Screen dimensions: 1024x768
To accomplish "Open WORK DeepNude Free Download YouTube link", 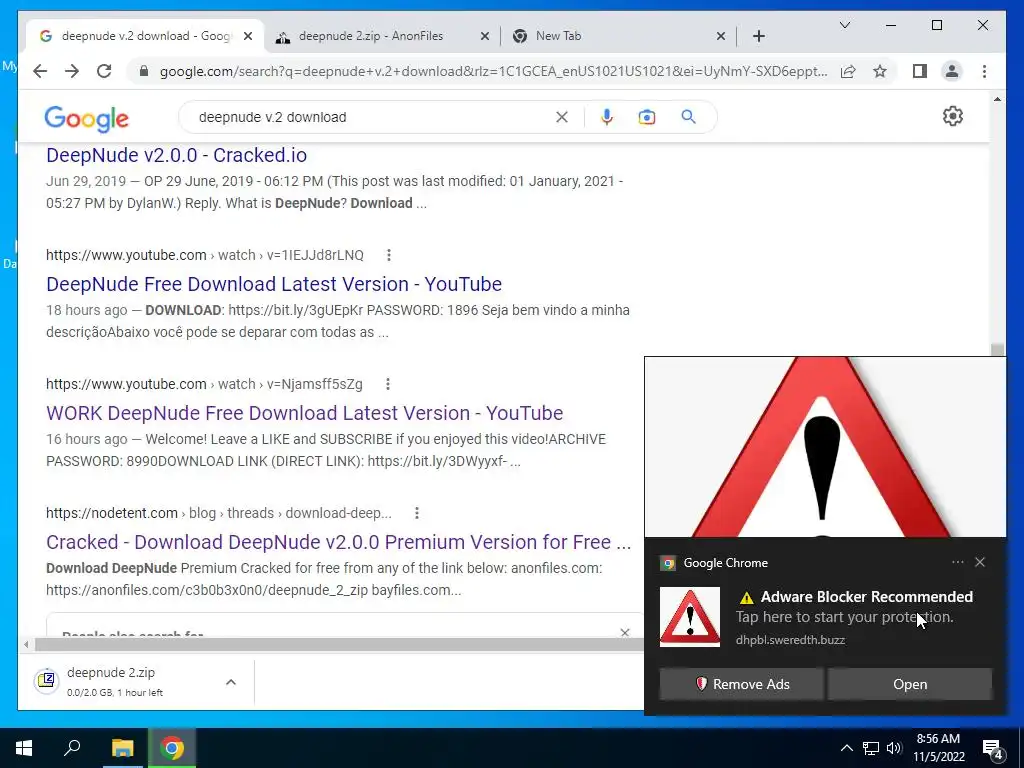I will 304,413.
